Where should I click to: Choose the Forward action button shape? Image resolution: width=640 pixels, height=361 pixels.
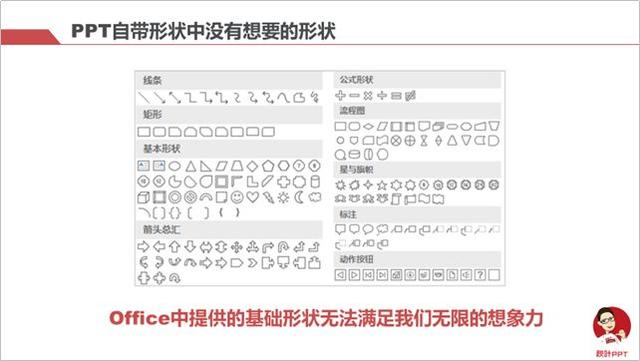tap(354, 275)
